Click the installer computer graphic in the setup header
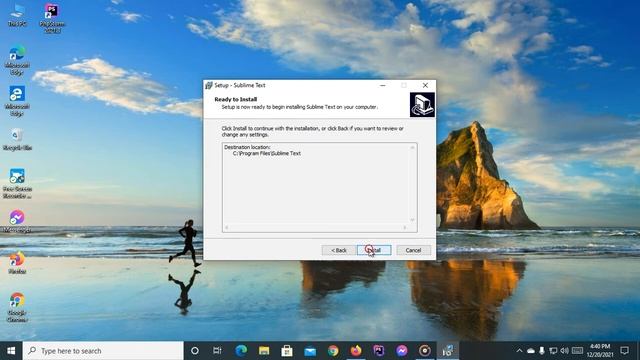The width and height of the screenshot is (640, 360). pyautogui.click(x=422, y=104)
